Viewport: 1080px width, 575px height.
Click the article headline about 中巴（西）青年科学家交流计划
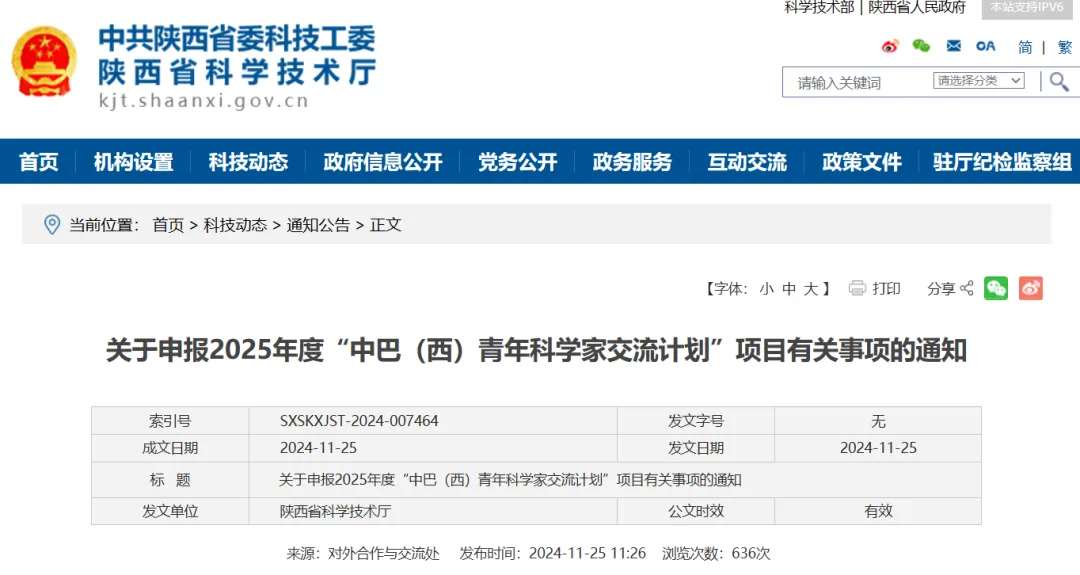point(537,350)
